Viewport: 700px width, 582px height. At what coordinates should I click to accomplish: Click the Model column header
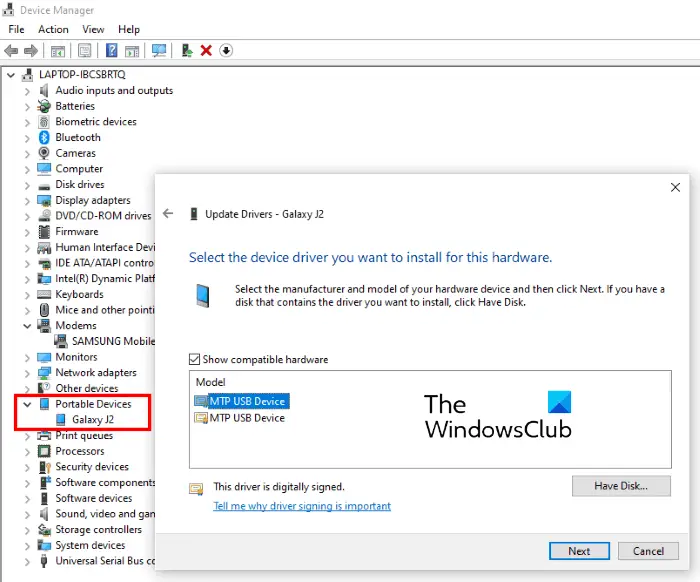pyautogui.click(x=210, y=382)
